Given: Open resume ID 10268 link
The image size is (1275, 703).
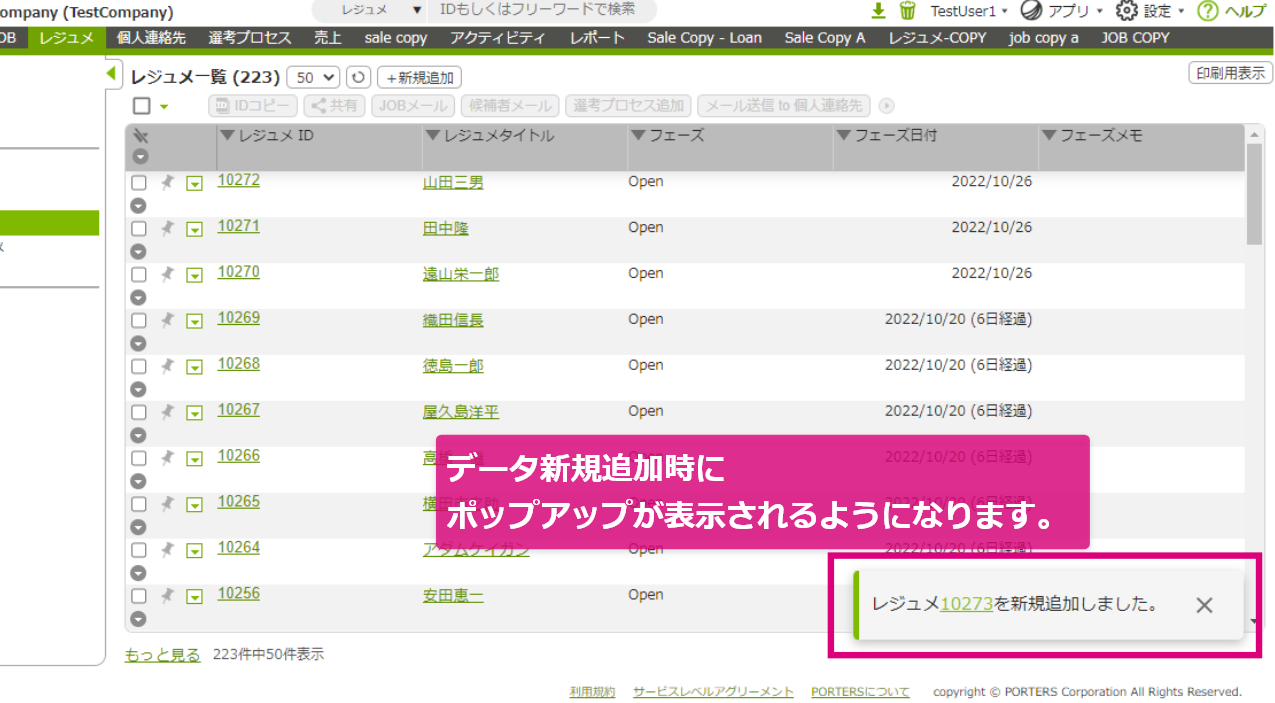Looking at the screenshot, I should pos(239,364).
